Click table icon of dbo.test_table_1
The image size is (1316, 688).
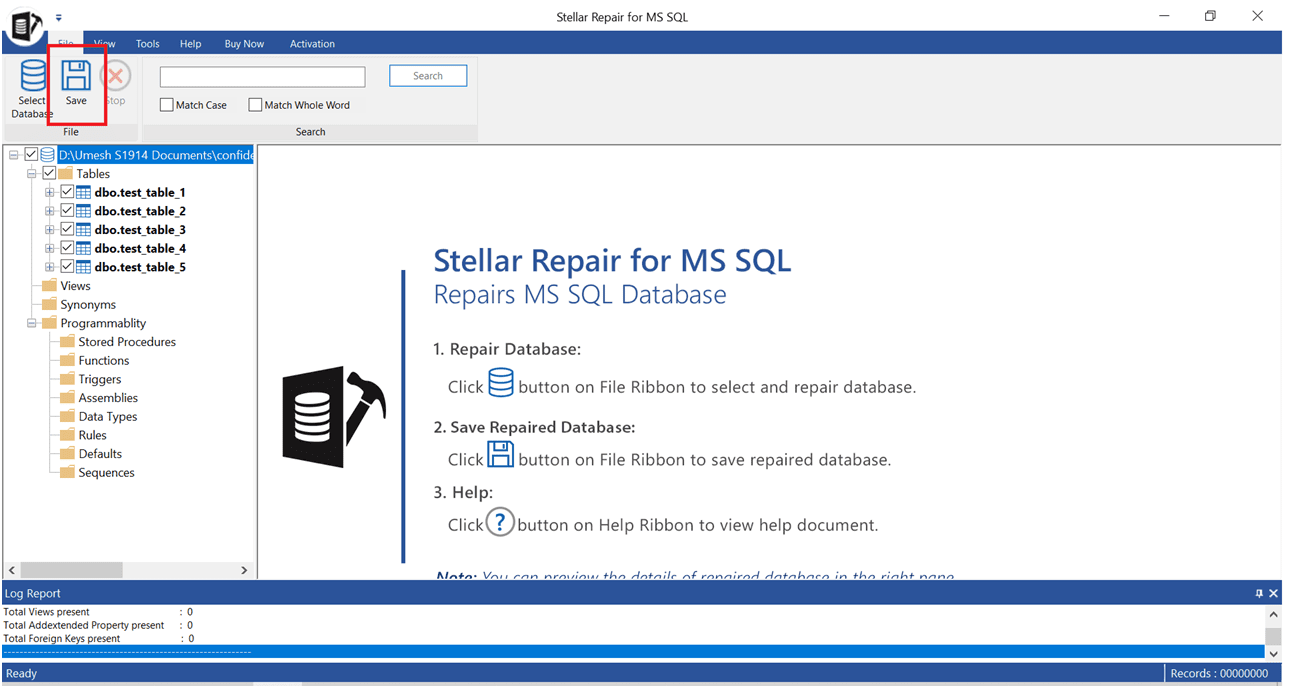point(84,192)
